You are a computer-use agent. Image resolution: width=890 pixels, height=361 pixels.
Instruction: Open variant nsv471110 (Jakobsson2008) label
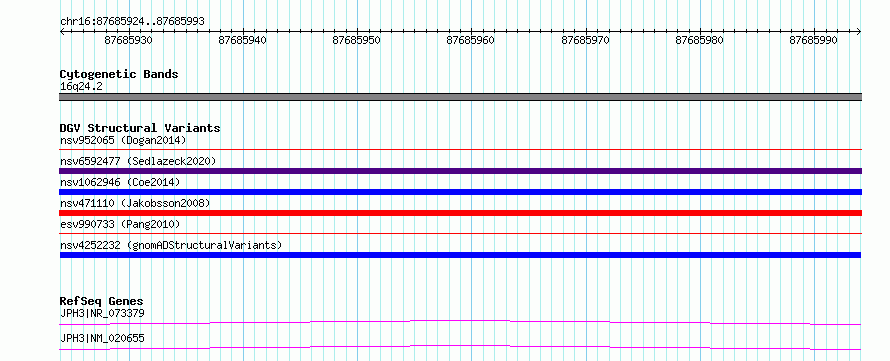(135, 203)
